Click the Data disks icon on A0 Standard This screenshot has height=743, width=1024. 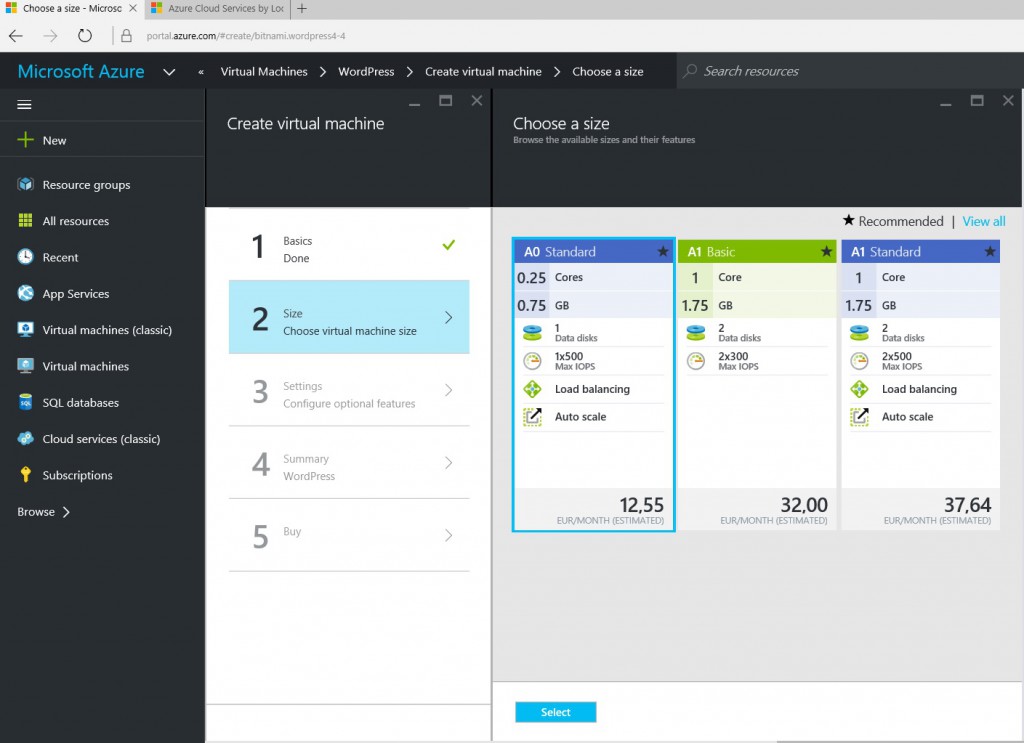[x=533, y=333]
